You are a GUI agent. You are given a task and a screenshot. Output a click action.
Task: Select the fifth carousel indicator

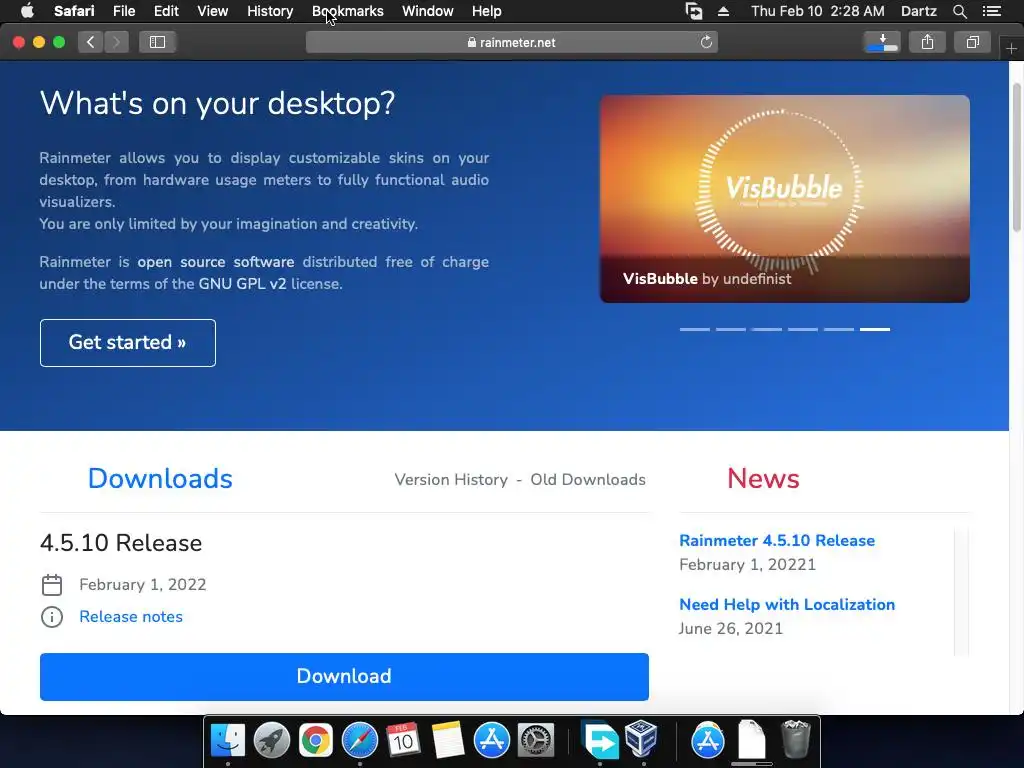pyautogui.click(x=839, y=329)
